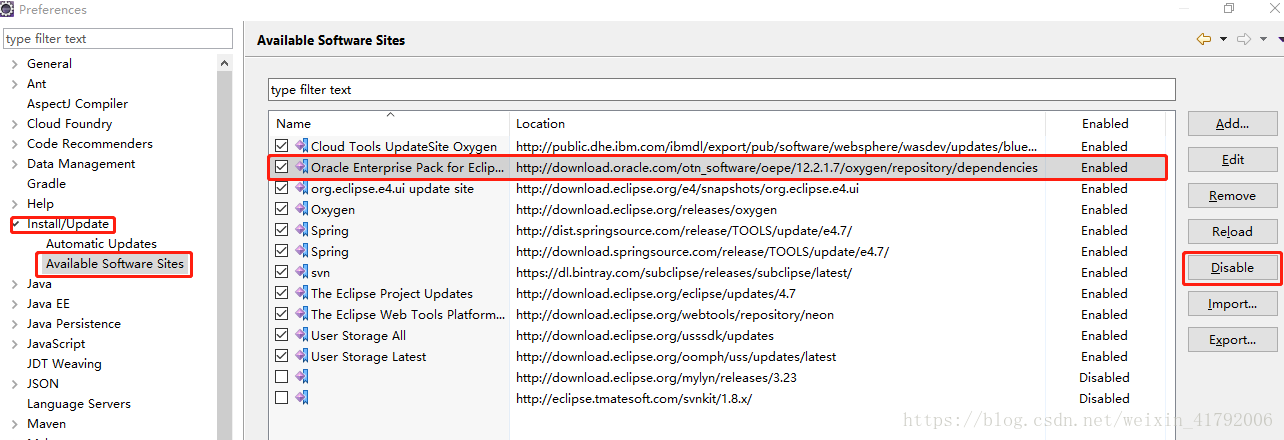Image resolution: width=1284 pixels, height=440 pixels.
Task: Click the forward navigation arrow icon
Action: point(1244,39)
